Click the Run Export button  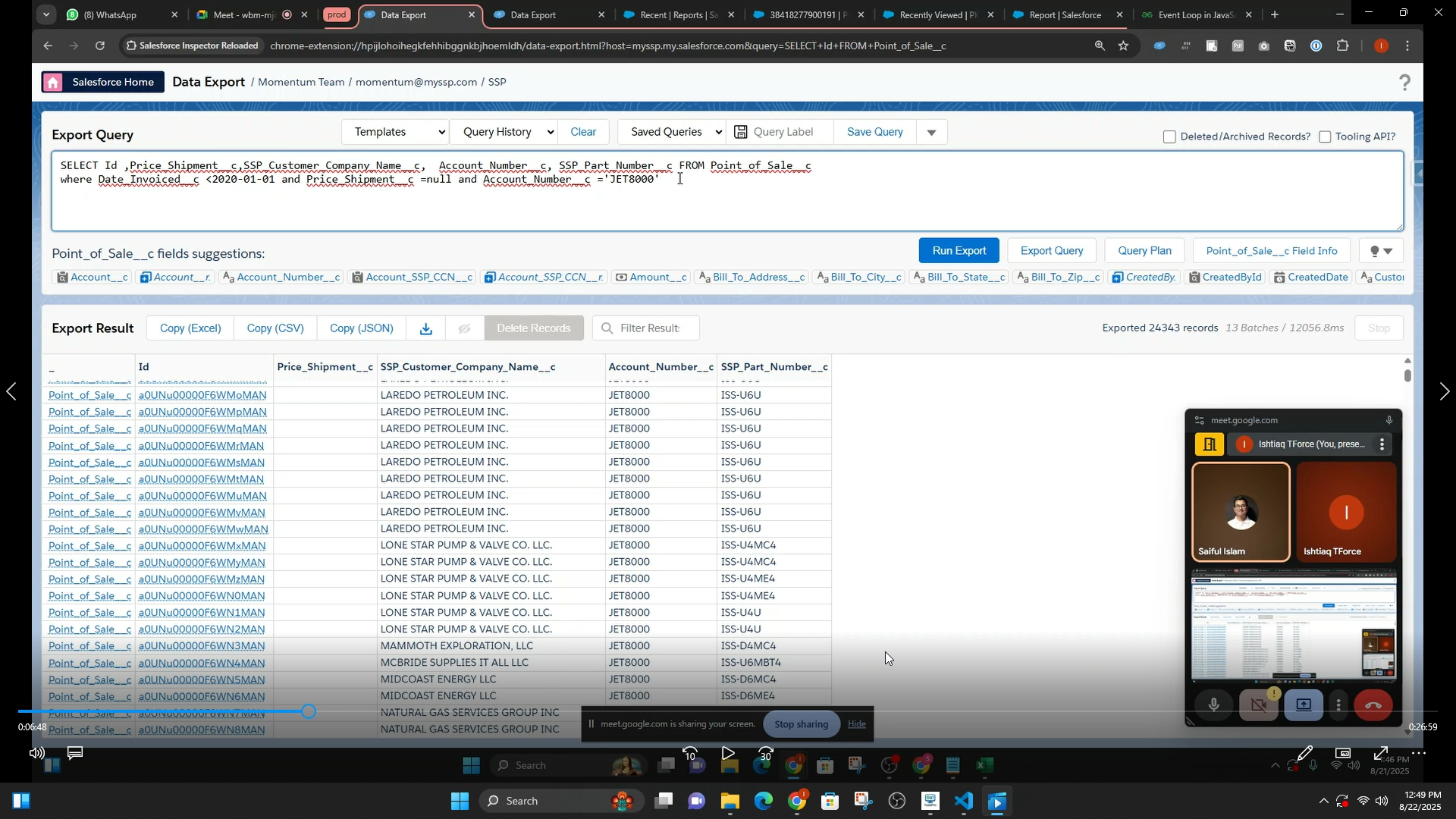click(959, 251)
